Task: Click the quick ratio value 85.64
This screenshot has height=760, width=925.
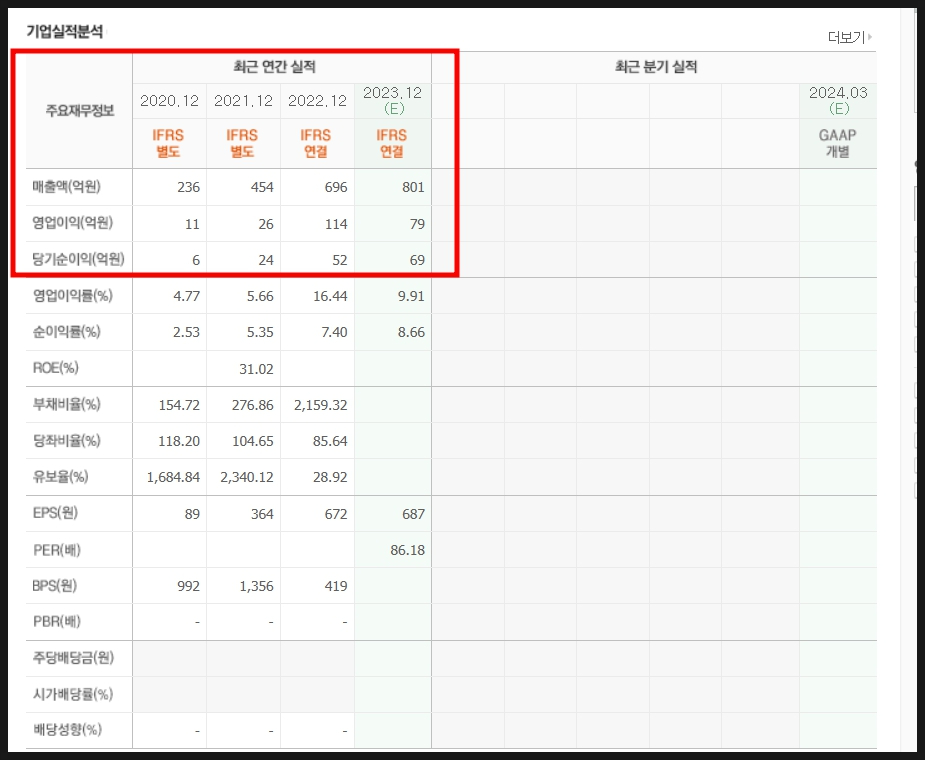Action: (x=330, y=441)
